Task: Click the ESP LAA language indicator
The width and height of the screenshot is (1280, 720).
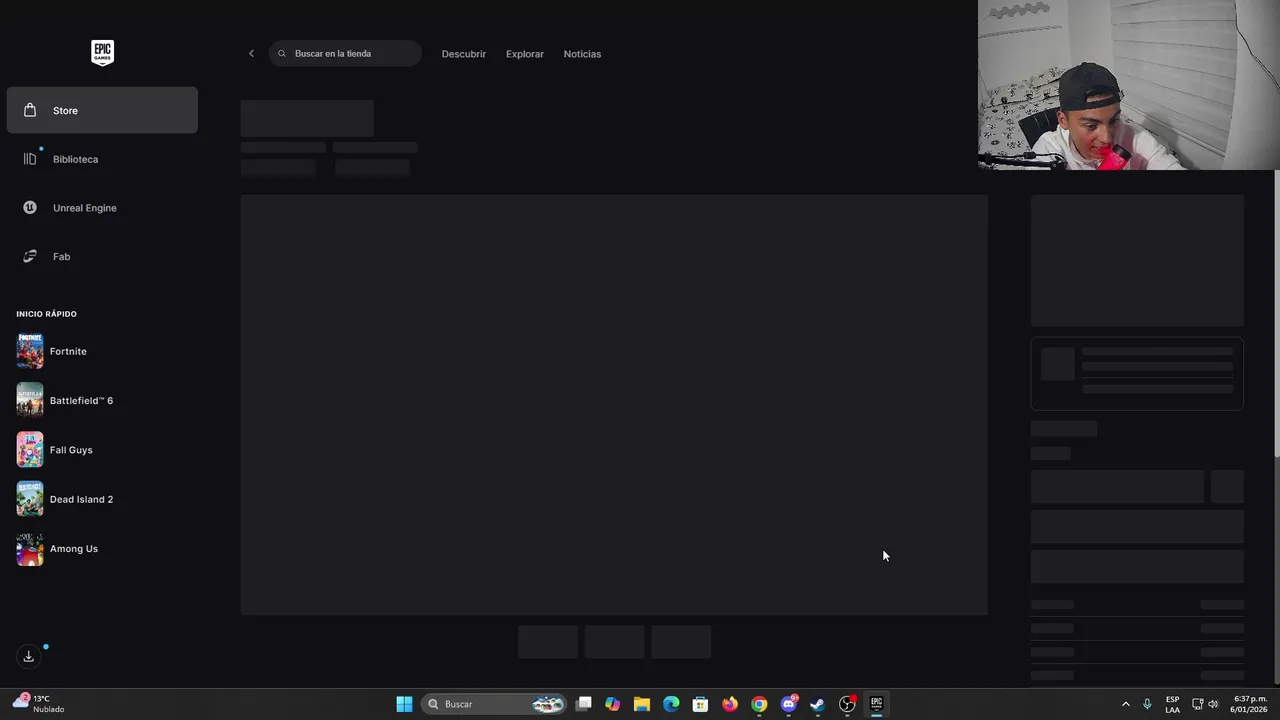Action: pos(1172,704)
